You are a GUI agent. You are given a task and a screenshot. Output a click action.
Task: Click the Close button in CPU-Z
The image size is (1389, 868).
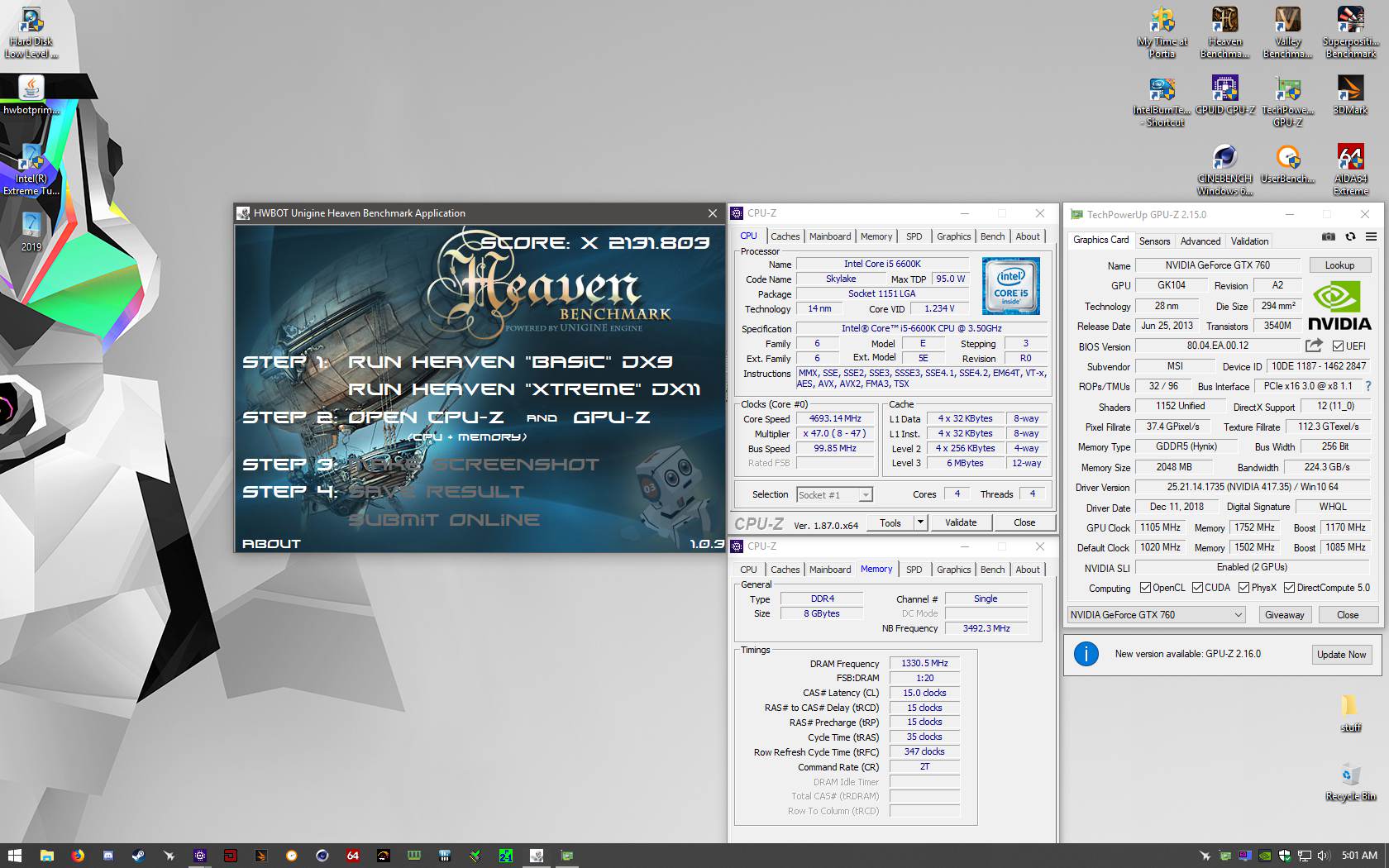point(1024,522)
